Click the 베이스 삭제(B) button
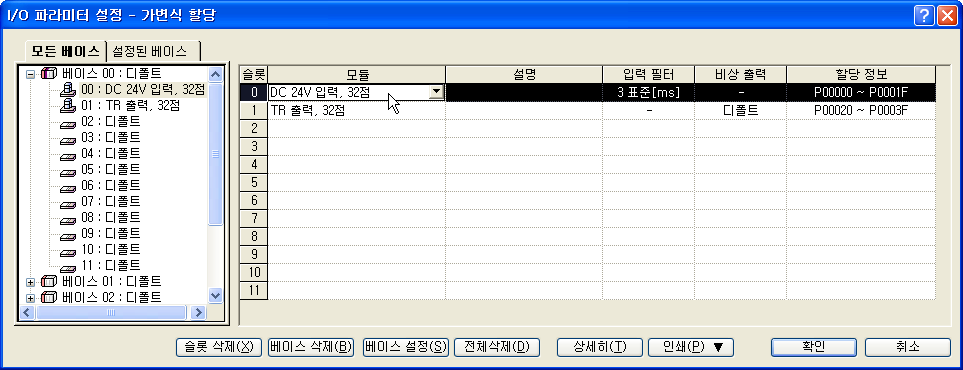 click(x=311, y=347)
